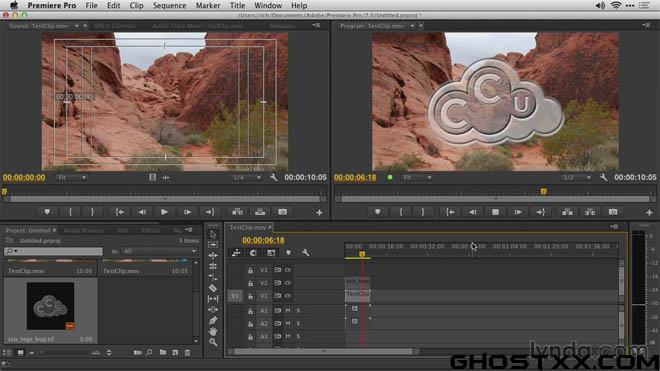The image size is (660, 371).
Task: Click New Item icon in Project panel
Action: tap(175, 352)
